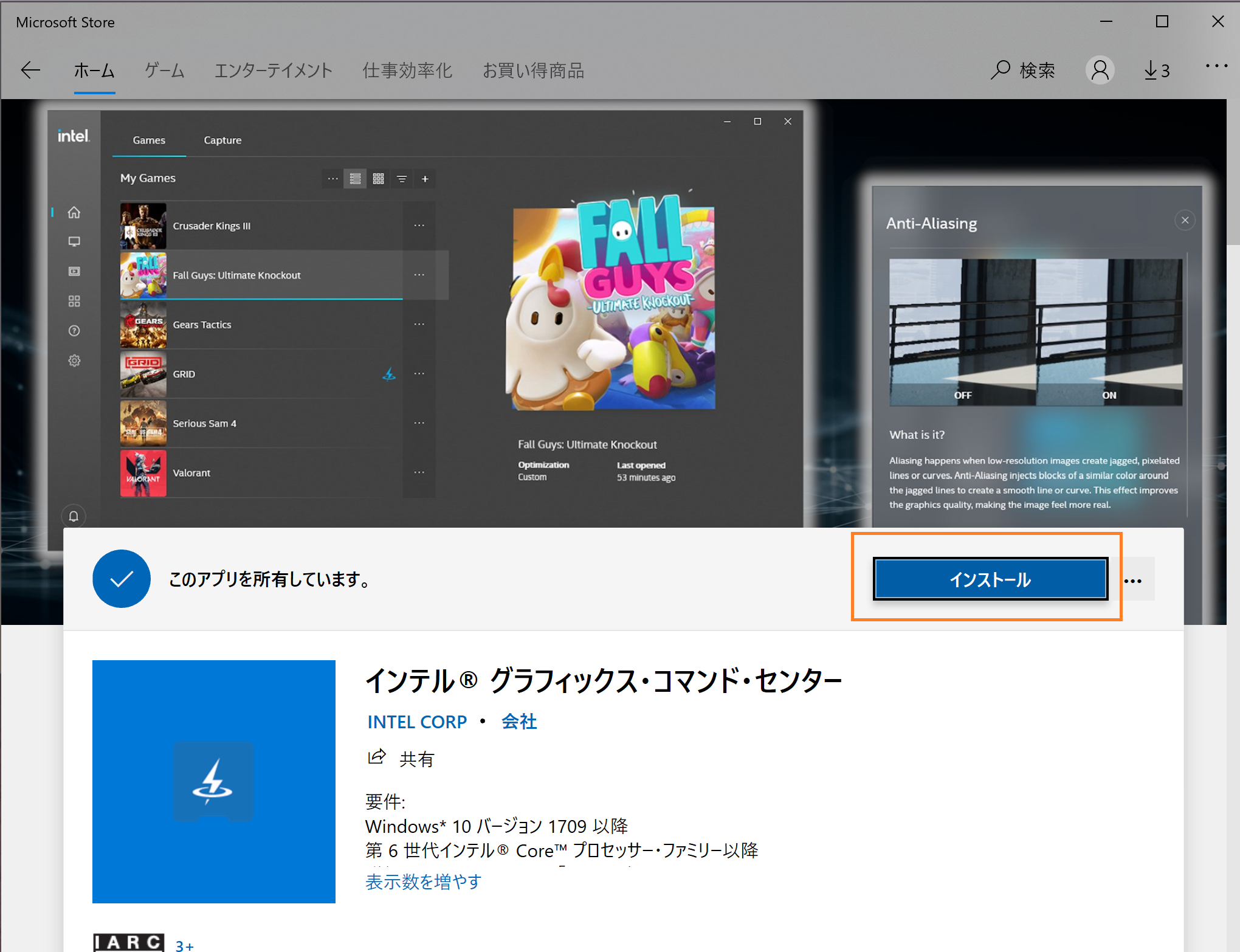This screenshot has height=952, width=1240.
Task: Toggle list view in My Games
Action: pos(355,179)
